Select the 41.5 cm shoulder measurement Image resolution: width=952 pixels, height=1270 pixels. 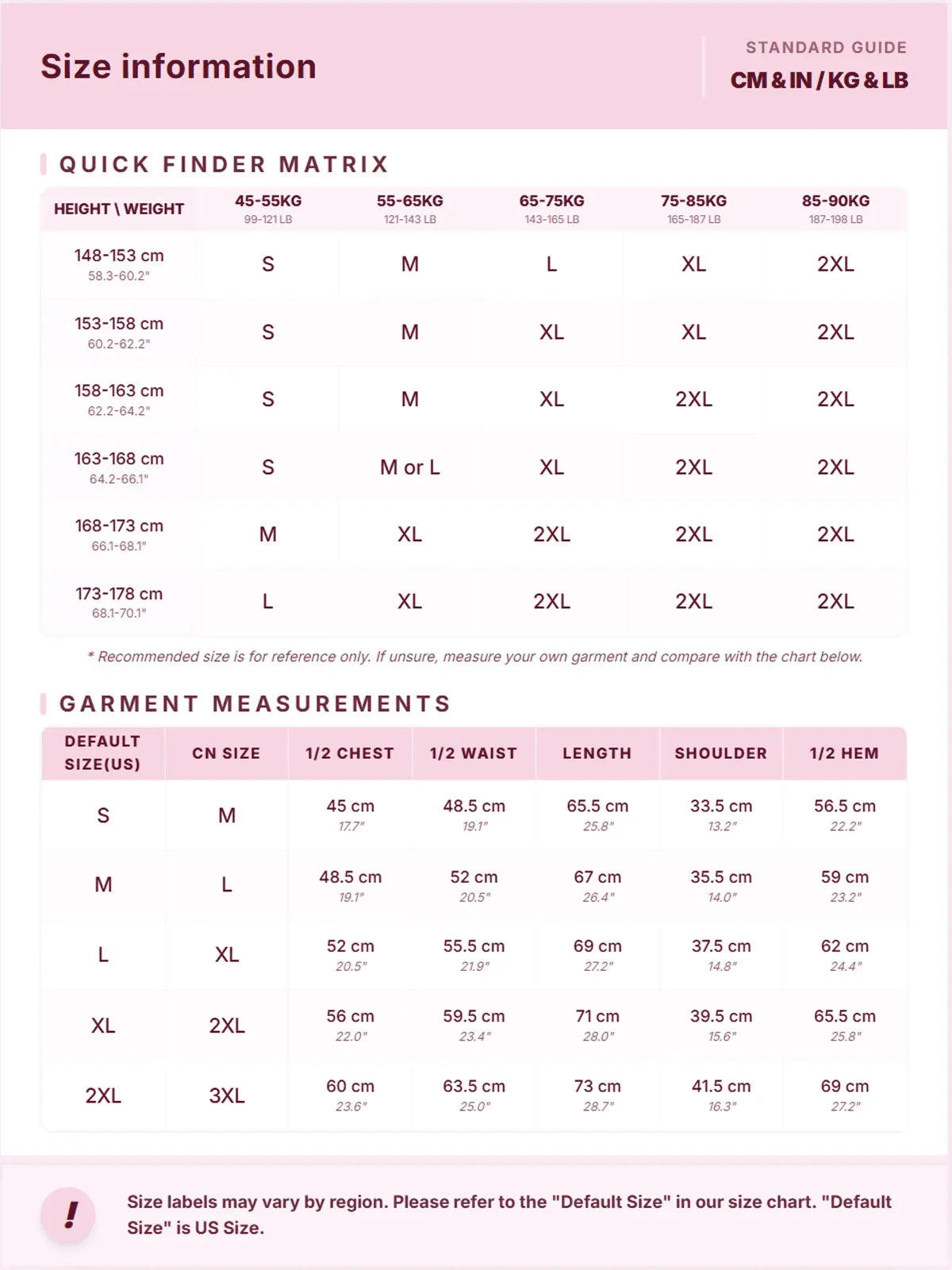[x=721, y=1086]
